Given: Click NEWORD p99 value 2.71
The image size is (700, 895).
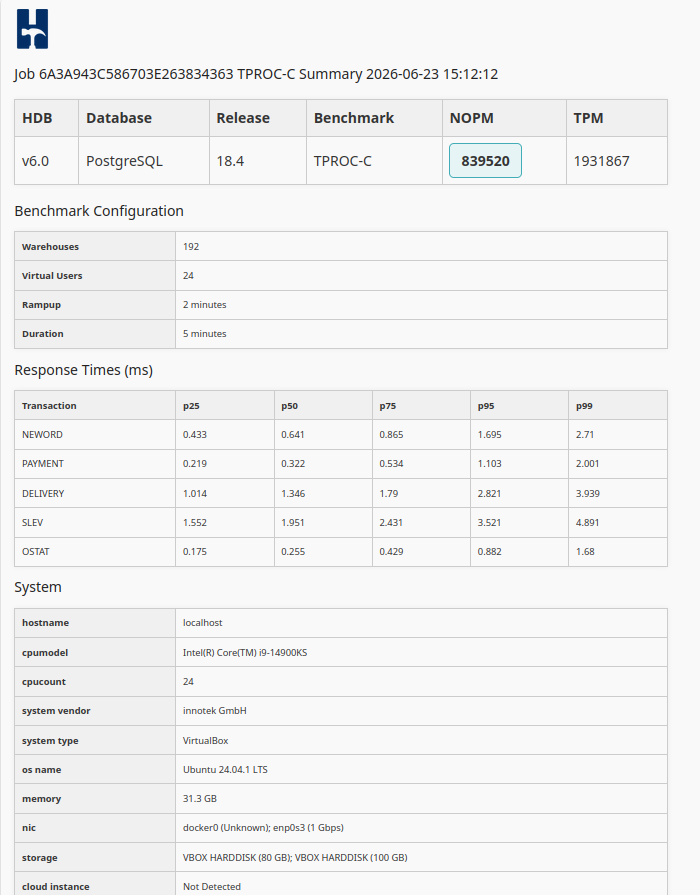Looking at the screenshot, I should tap(585, 435).
